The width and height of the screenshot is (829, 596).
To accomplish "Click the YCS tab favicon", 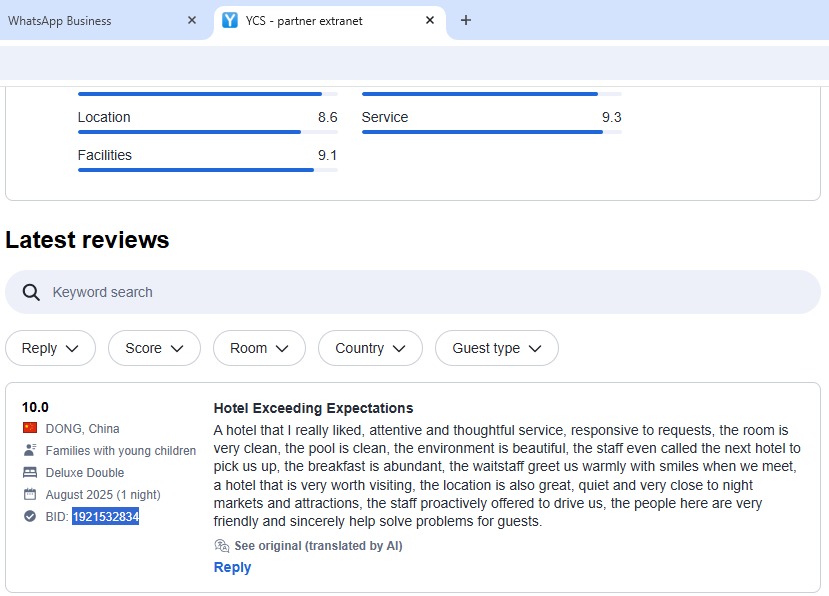I will [230, 20].
